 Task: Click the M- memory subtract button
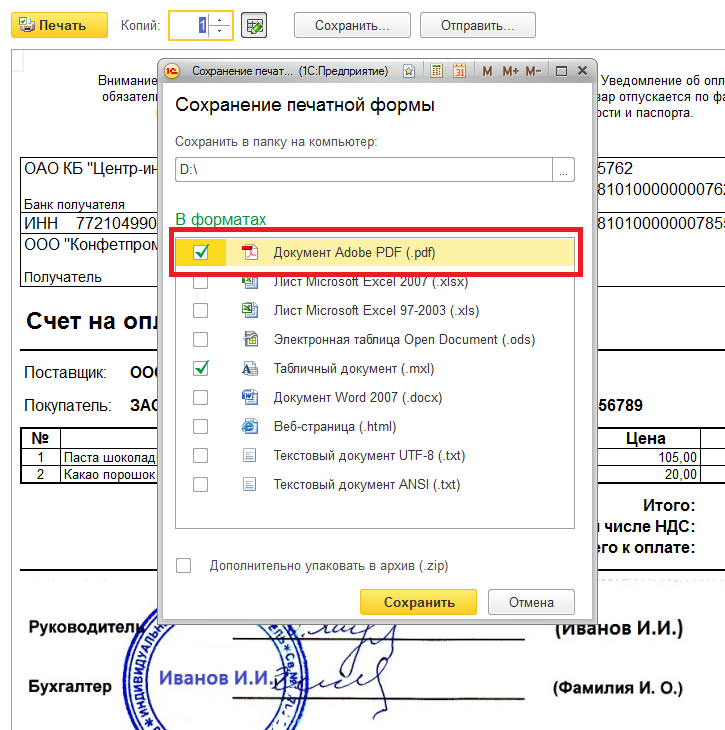[x=533, y=71]
